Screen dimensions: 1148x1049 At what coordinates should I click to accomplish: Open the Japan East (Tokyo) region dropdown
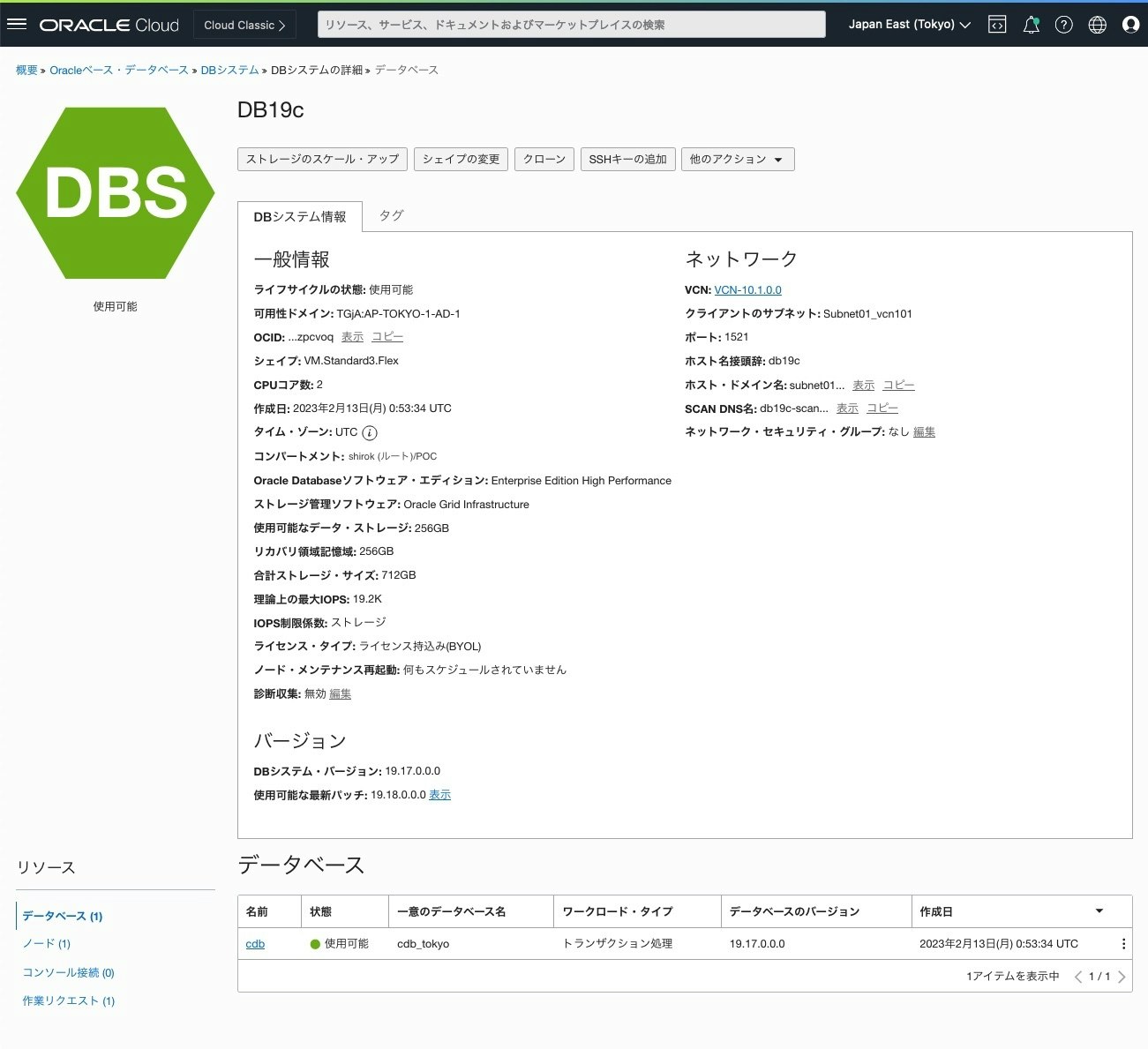[x=907, y=24]
